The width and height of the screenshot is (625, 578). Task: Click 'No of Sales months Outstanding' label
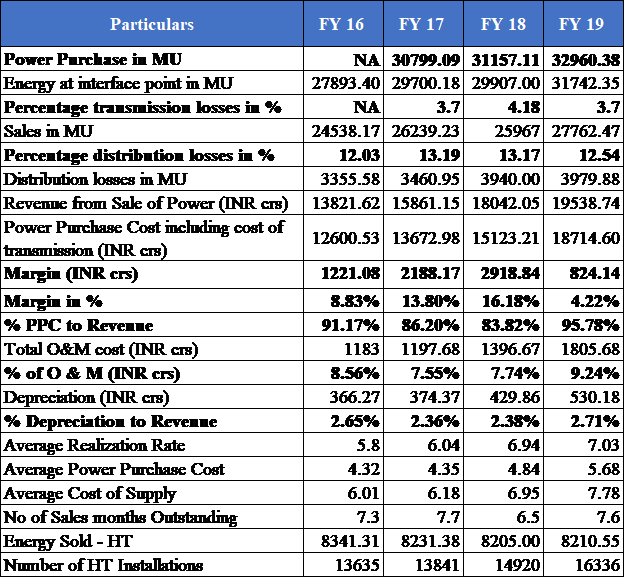120,518
